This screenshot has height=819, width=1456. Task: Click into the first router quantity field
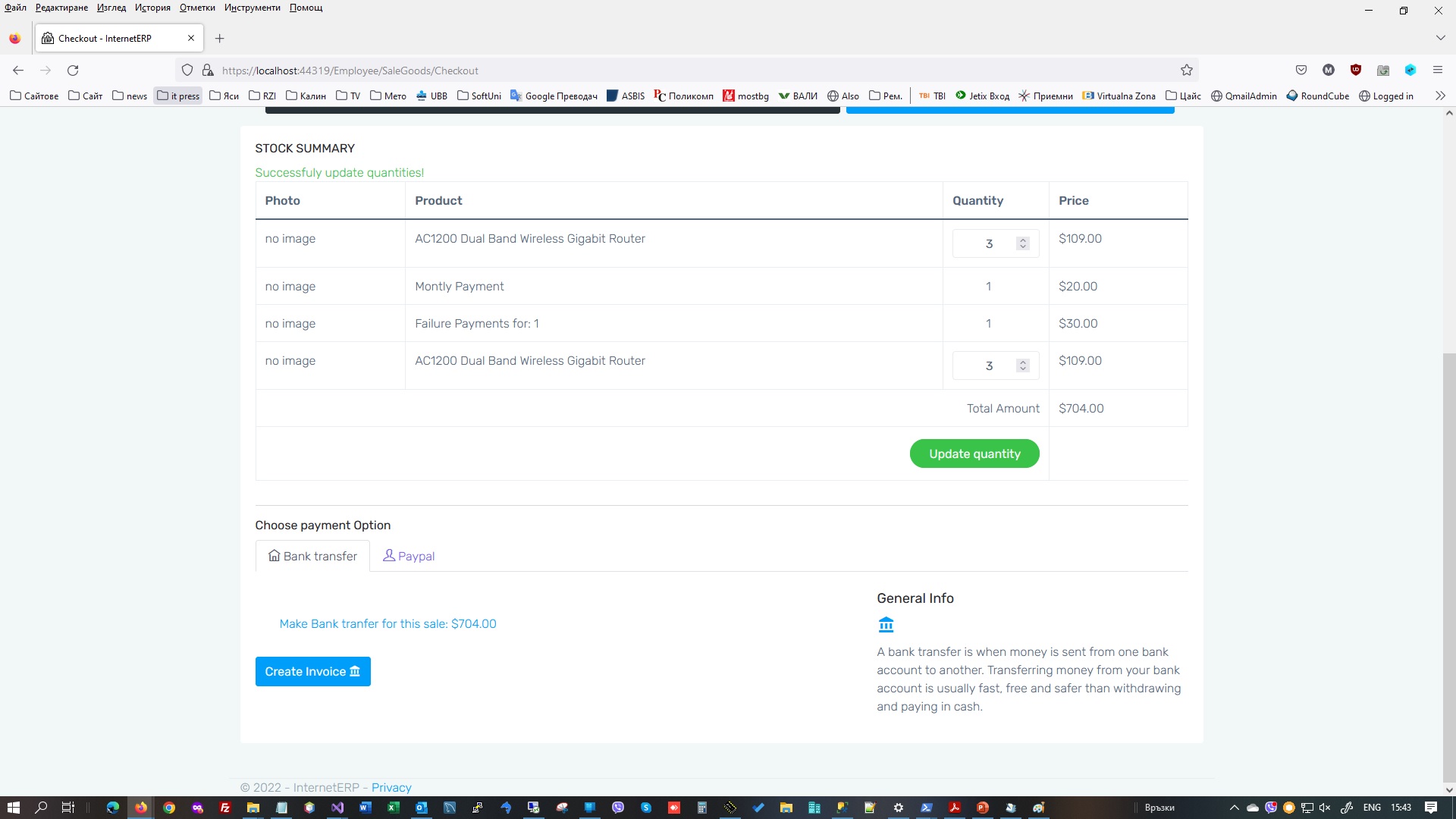(987, 243)
